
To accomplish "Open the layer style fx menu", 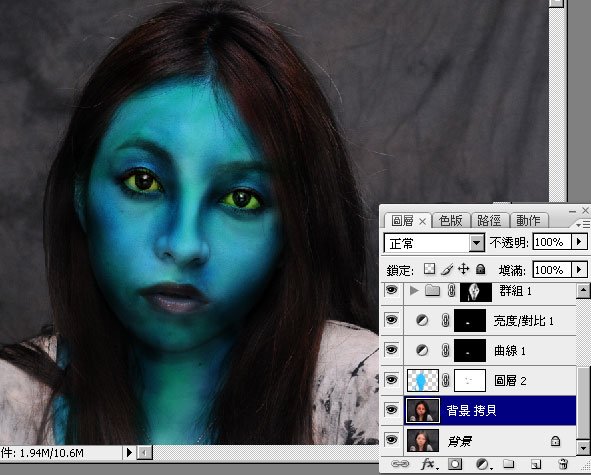I will tap(429, 464).
